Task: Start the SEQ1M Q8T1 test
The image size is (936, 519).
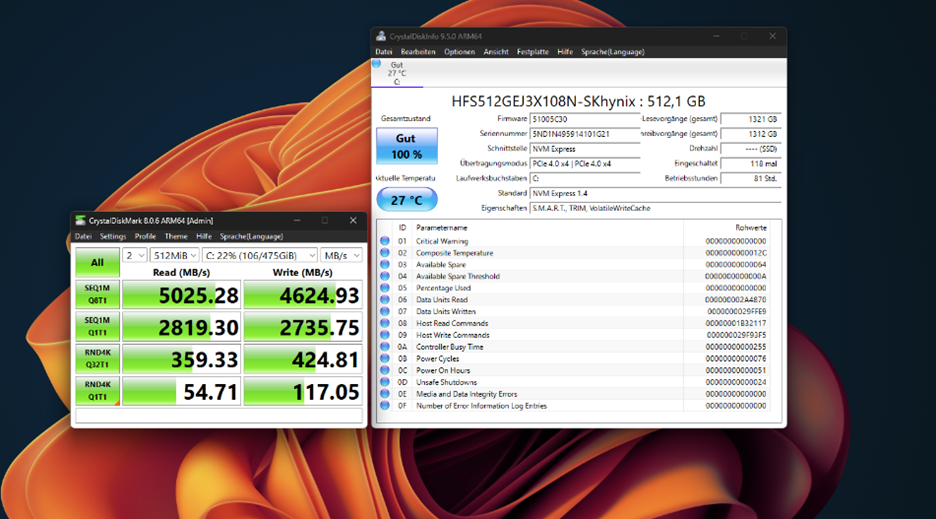Action: pos(97,294)
